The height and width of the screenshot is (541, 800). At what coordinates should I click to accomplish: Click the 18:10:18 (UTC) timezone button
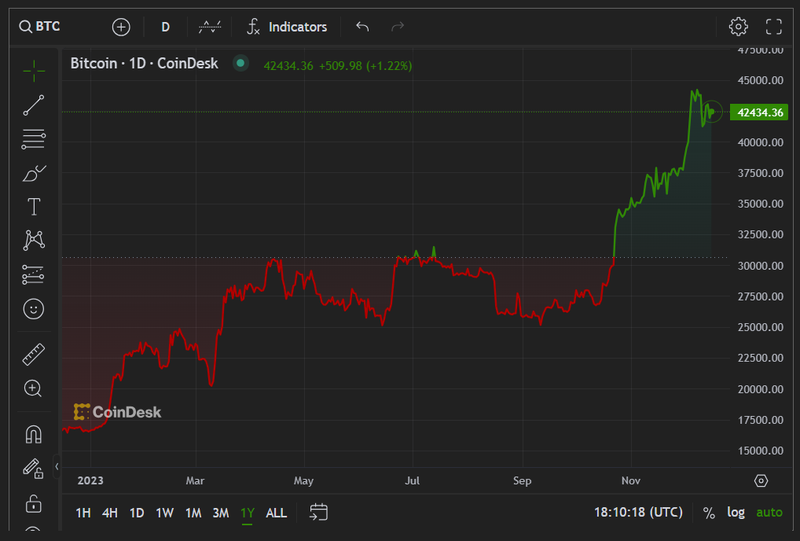point(638,512)
